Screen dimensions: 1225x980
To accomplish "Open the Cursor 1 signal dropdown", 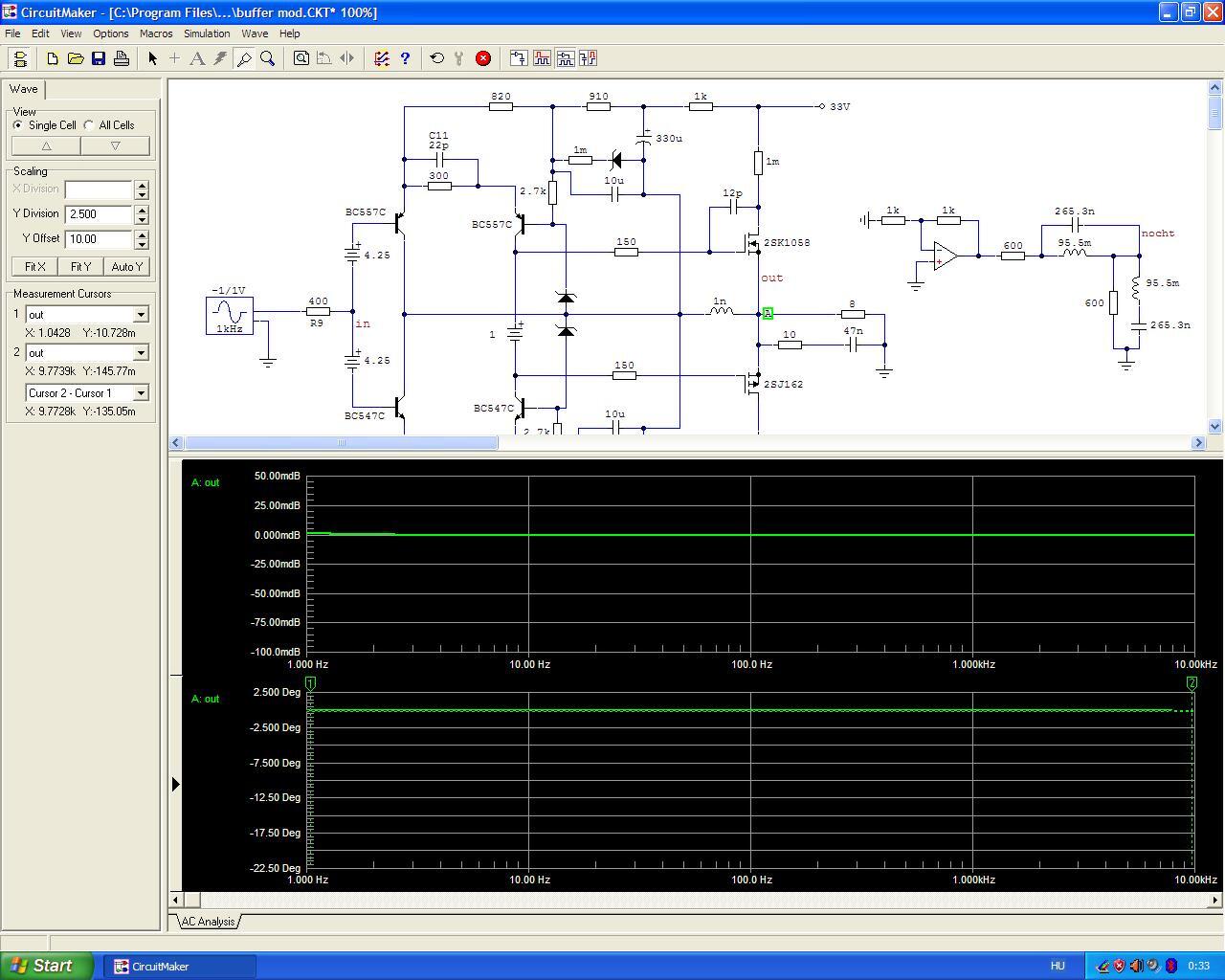I will [141, 315].
